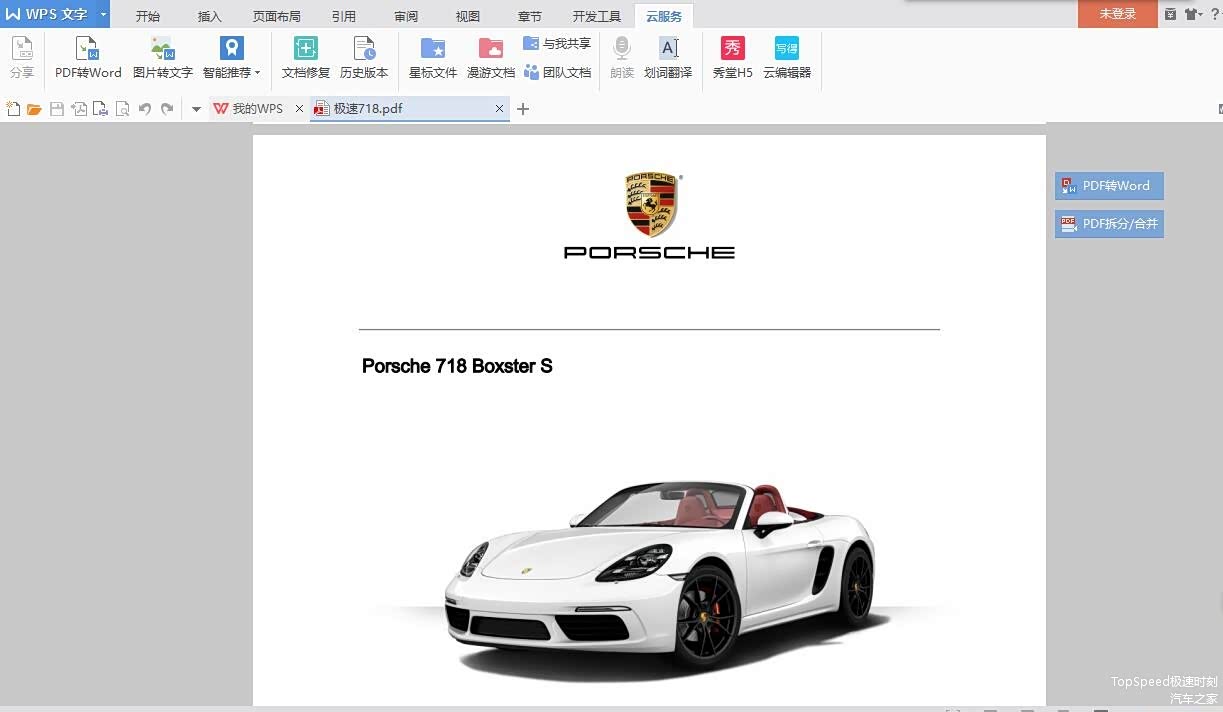Click the 未登录 login button

[1117, 14]
